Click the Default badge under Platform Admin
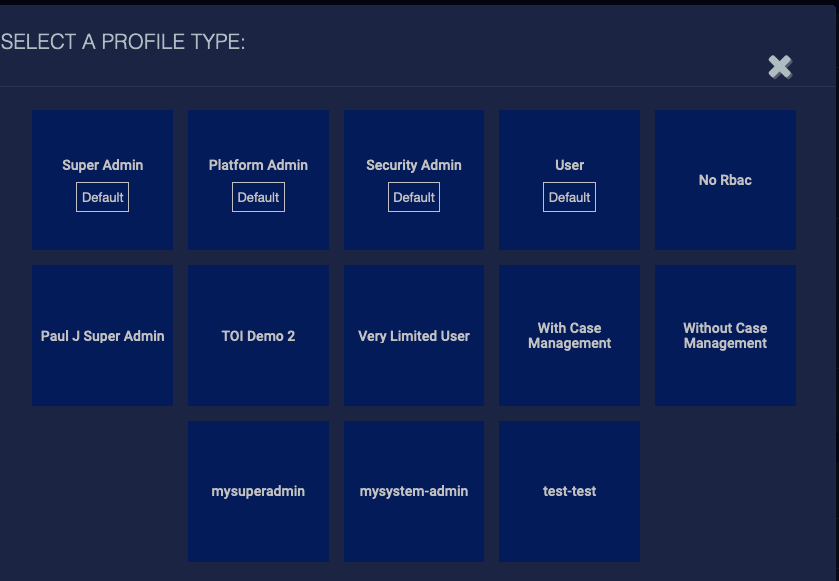Viewport: 839px width, 581px height. tap(258, 197)
